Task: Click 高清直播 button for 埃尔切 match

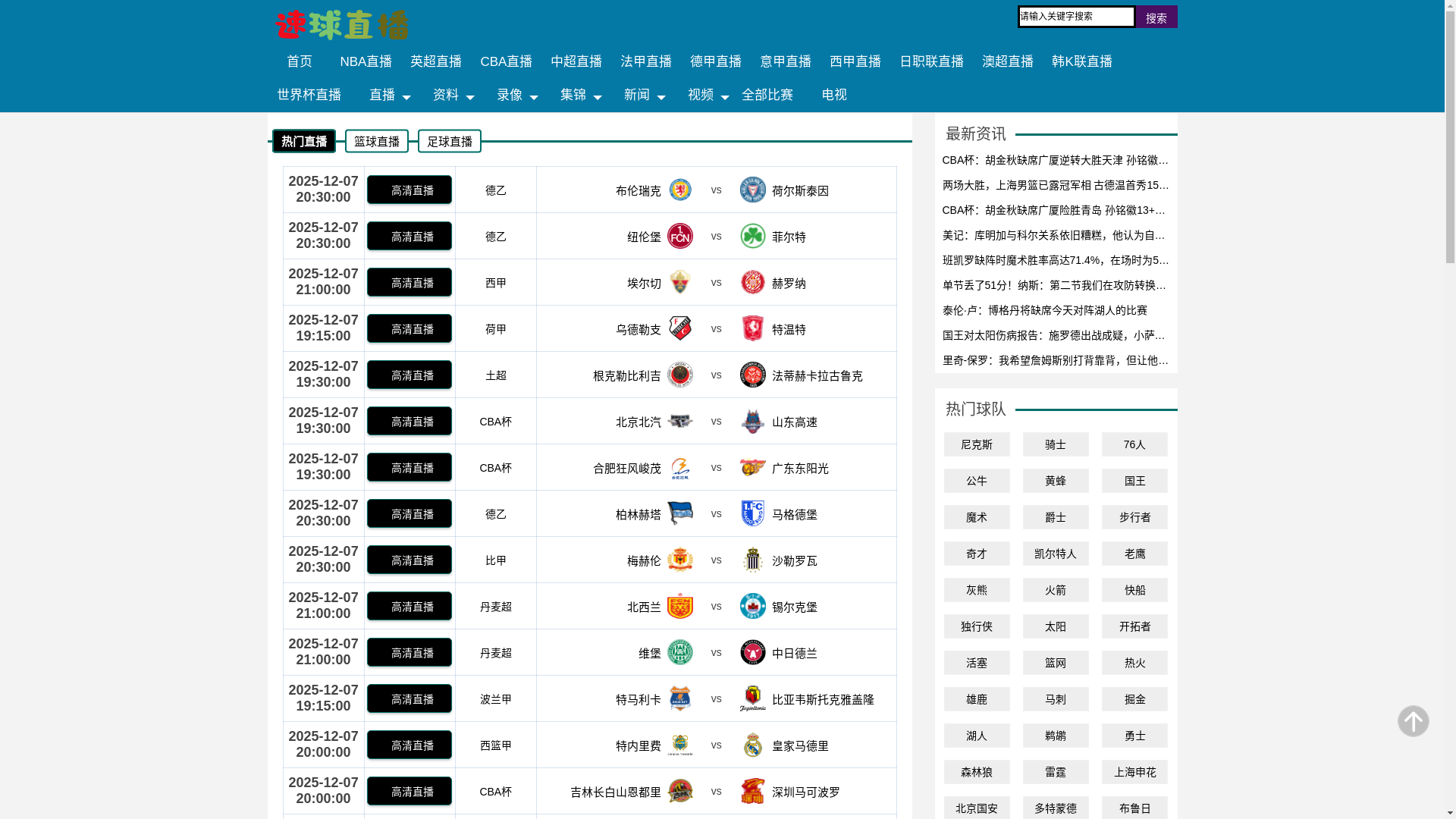Action: pyautogui.click(x=409, y=283)
